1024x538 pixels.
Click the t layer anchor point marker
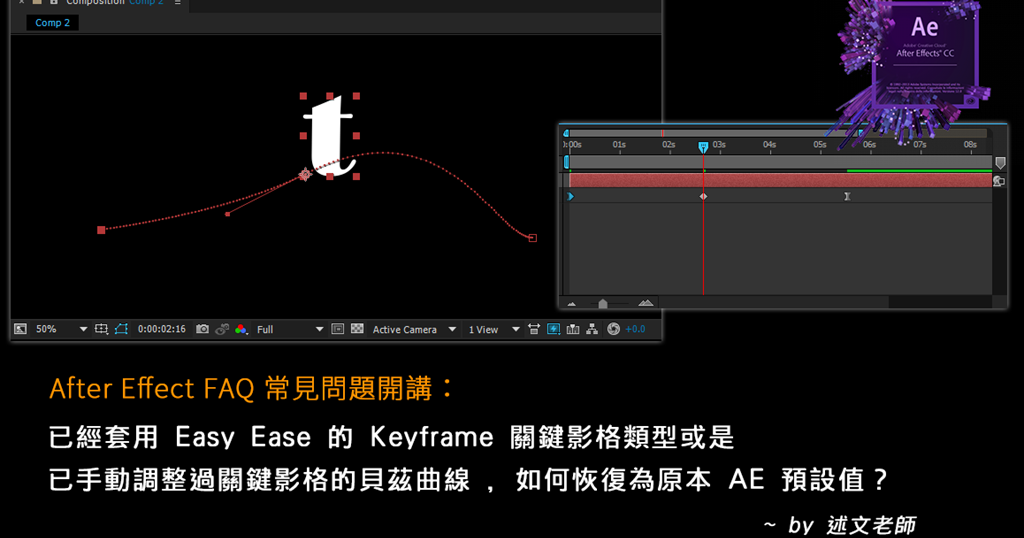pyautogui.click(x=305, y=174)
